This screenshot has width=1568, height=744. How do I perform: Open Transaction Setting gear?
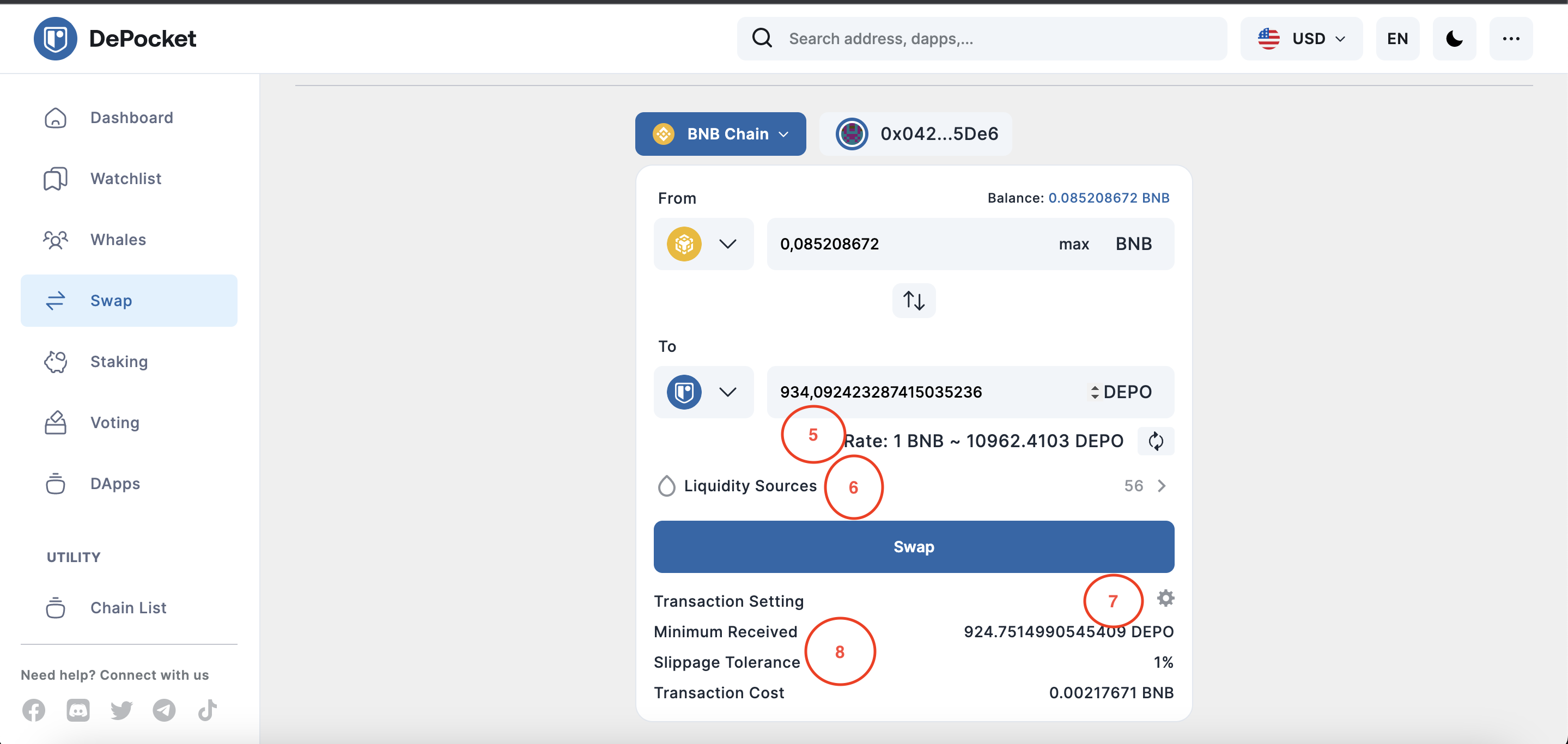pos(1165,598)
